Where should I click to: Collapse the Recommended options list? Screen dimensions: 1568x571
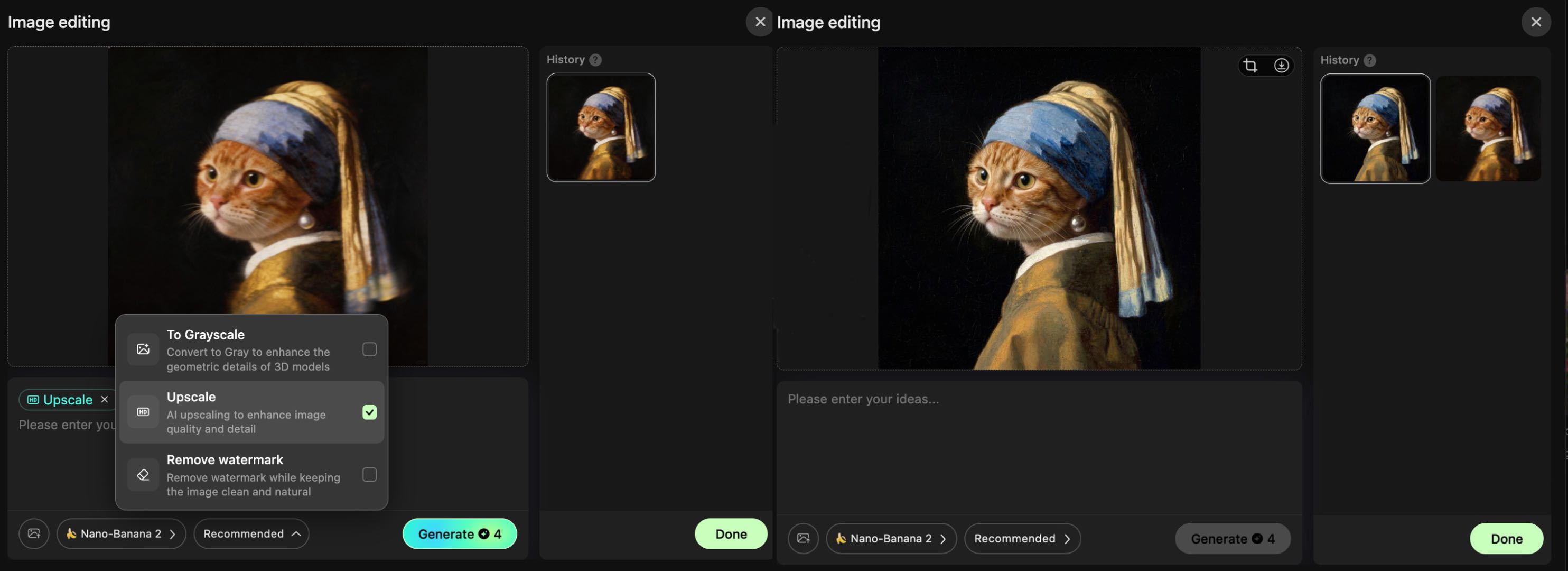[250, 533]
